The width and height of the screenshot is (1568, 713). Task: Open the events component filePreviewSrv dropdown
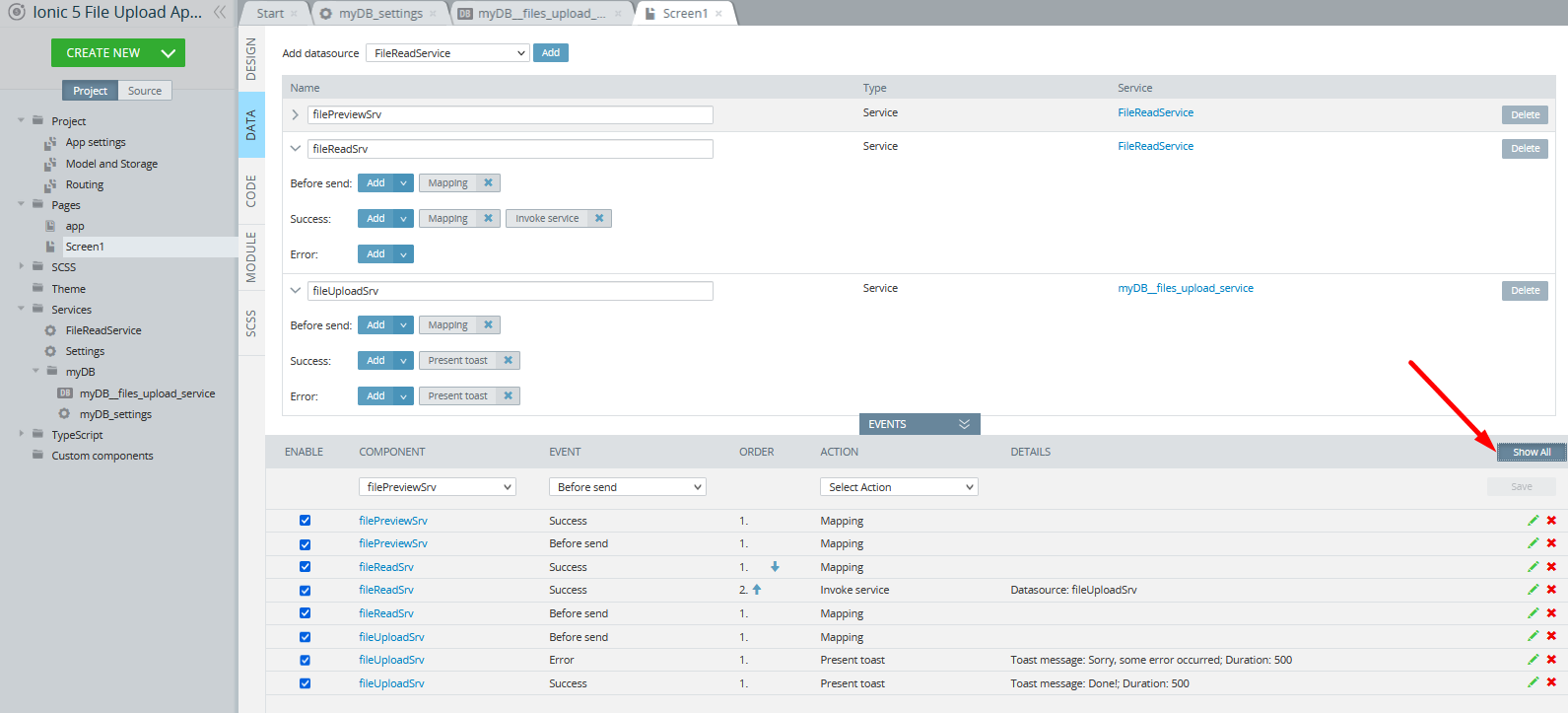[x=438, y=487]
